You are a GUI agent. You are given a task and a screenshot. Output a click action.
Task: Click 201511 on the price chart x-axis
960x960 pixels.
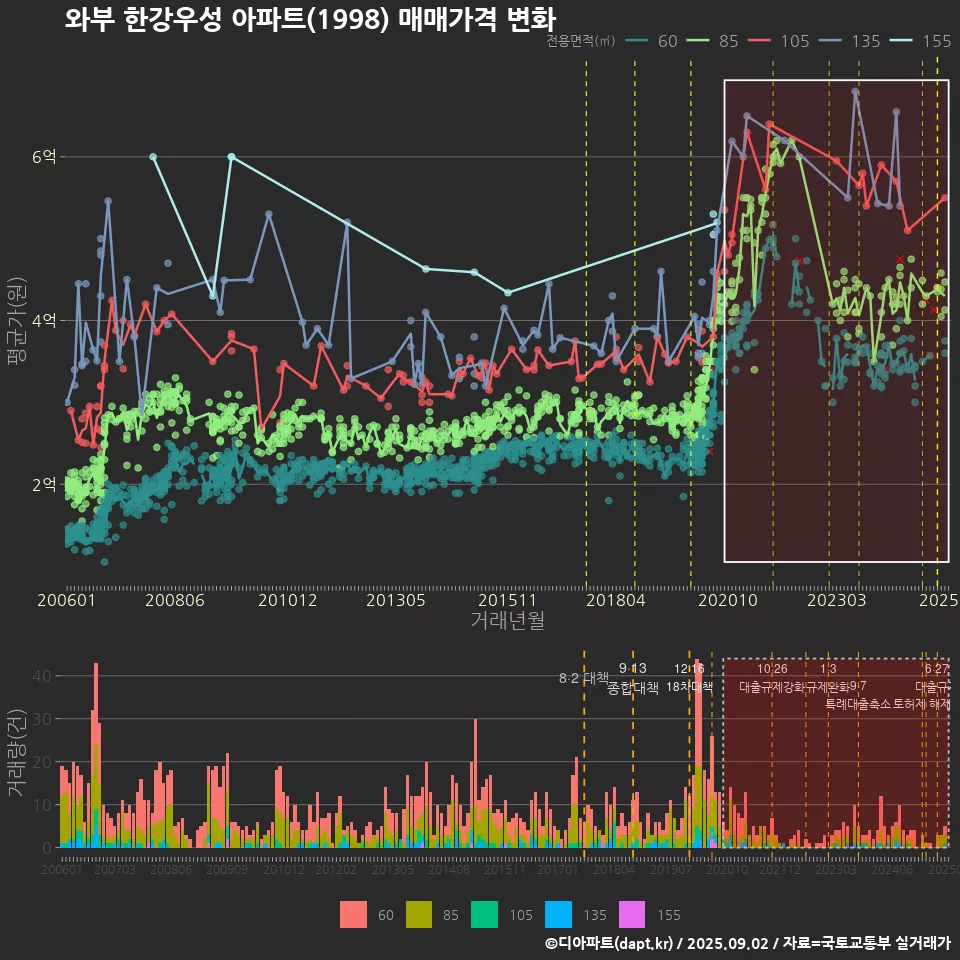[507, 600]
